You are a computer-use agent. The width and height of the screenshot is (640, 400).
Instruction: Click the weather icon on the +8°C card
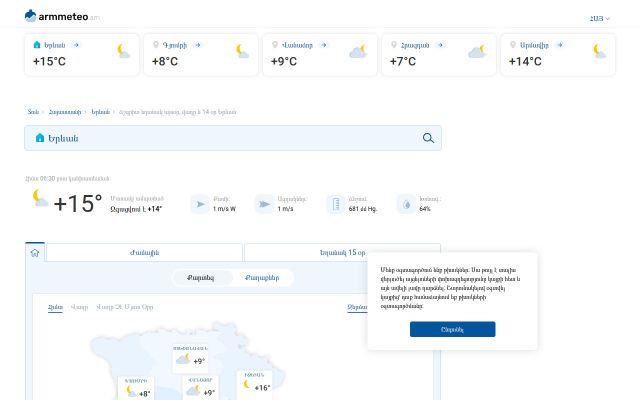coord(242,51)
